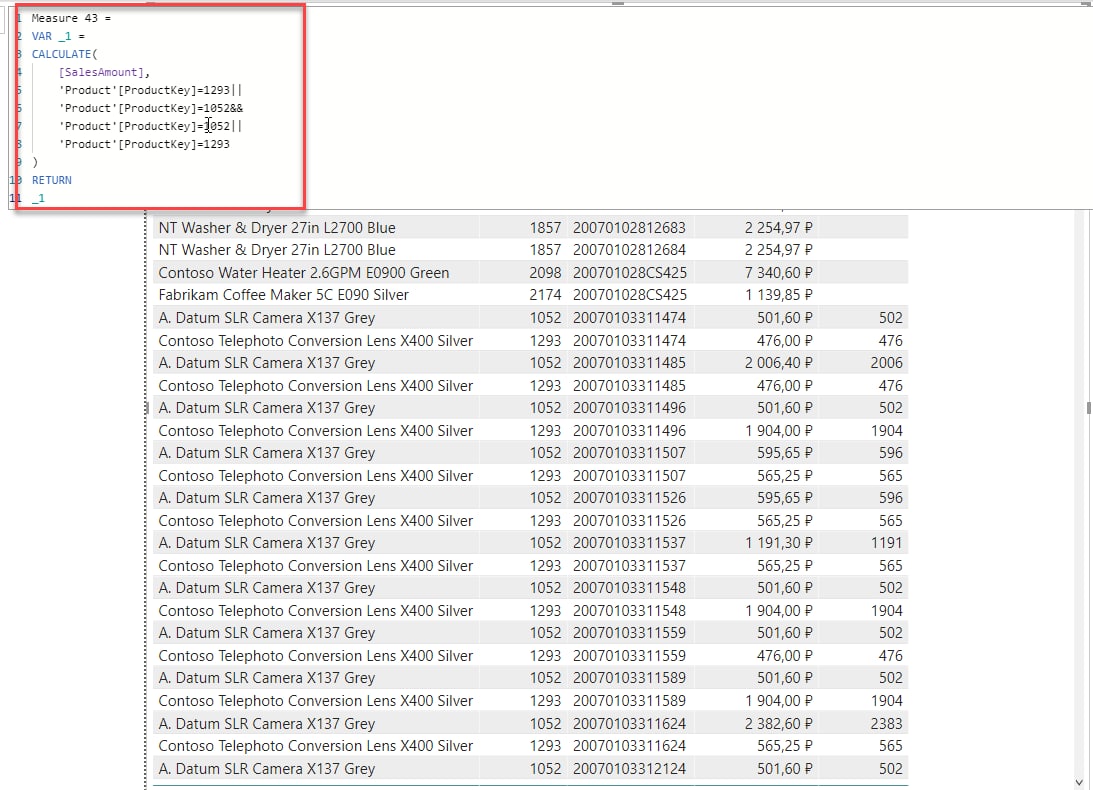Select the 'Contoso Water Heater 2.6GPM E0900 Green' cell
The image size is (1093, 790).
tap(304, 273)
